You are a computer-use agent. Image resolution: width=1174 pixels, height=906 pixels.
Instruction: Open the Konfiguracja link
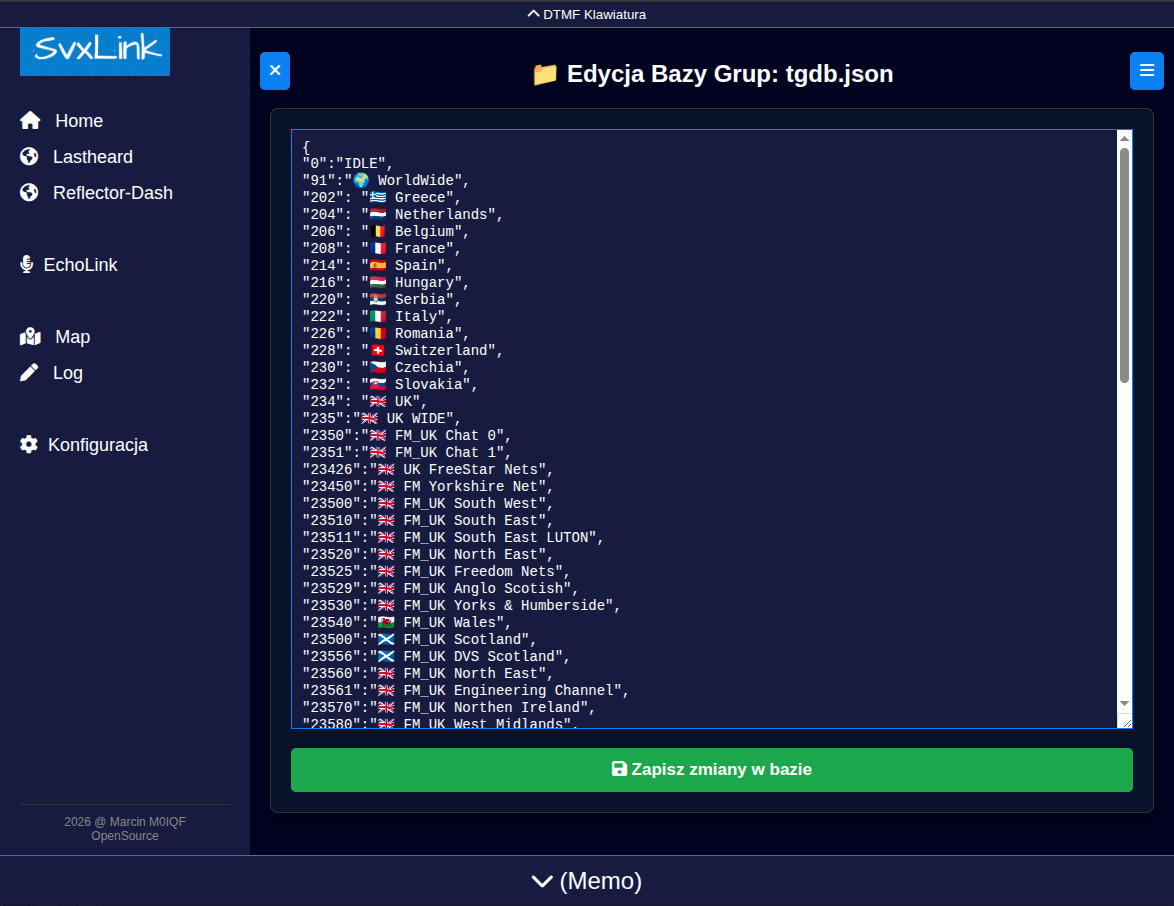(97, 445)
